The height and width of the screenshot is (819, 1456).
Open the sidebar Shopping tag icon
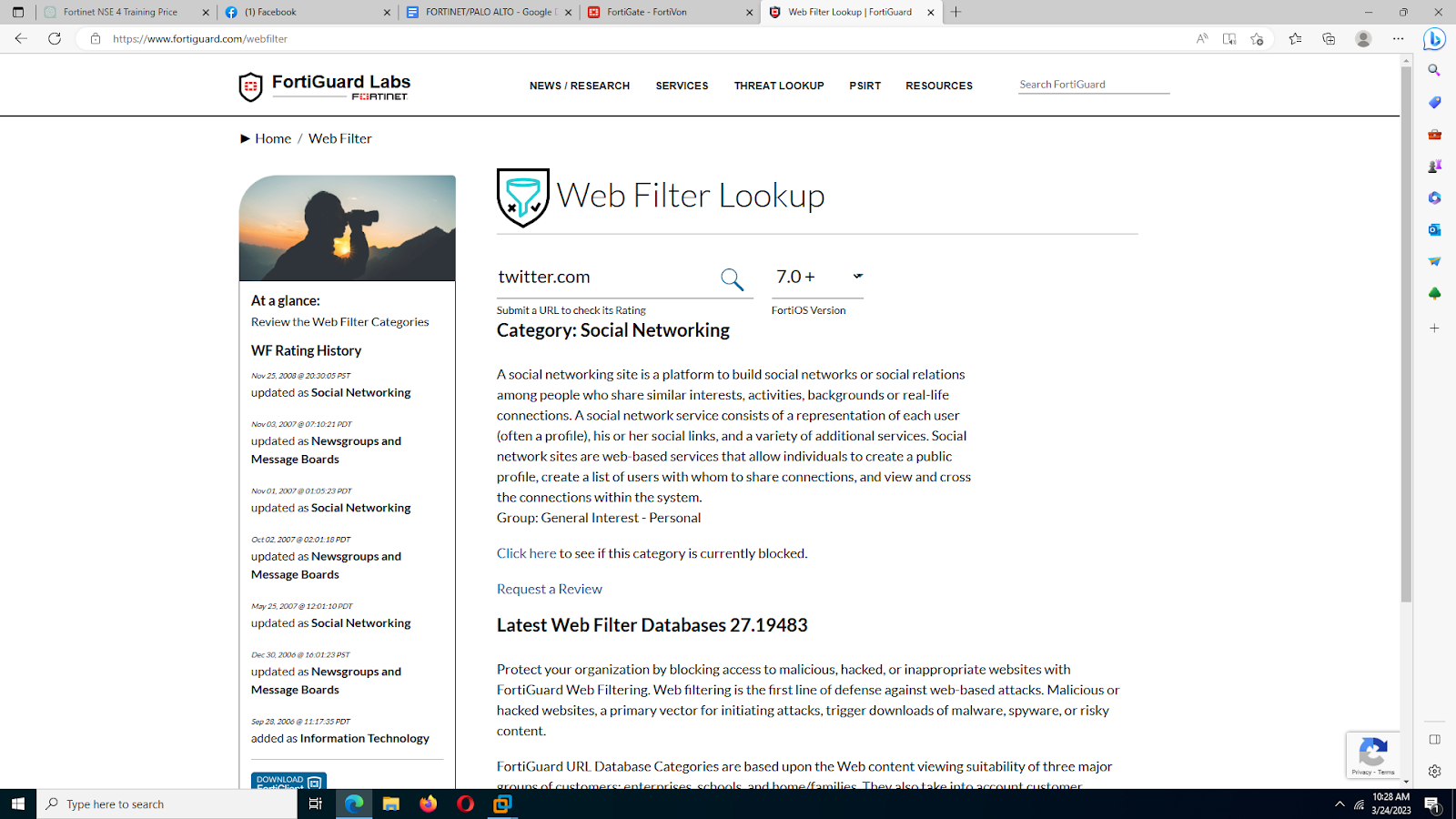click(x=1434, y=102)
